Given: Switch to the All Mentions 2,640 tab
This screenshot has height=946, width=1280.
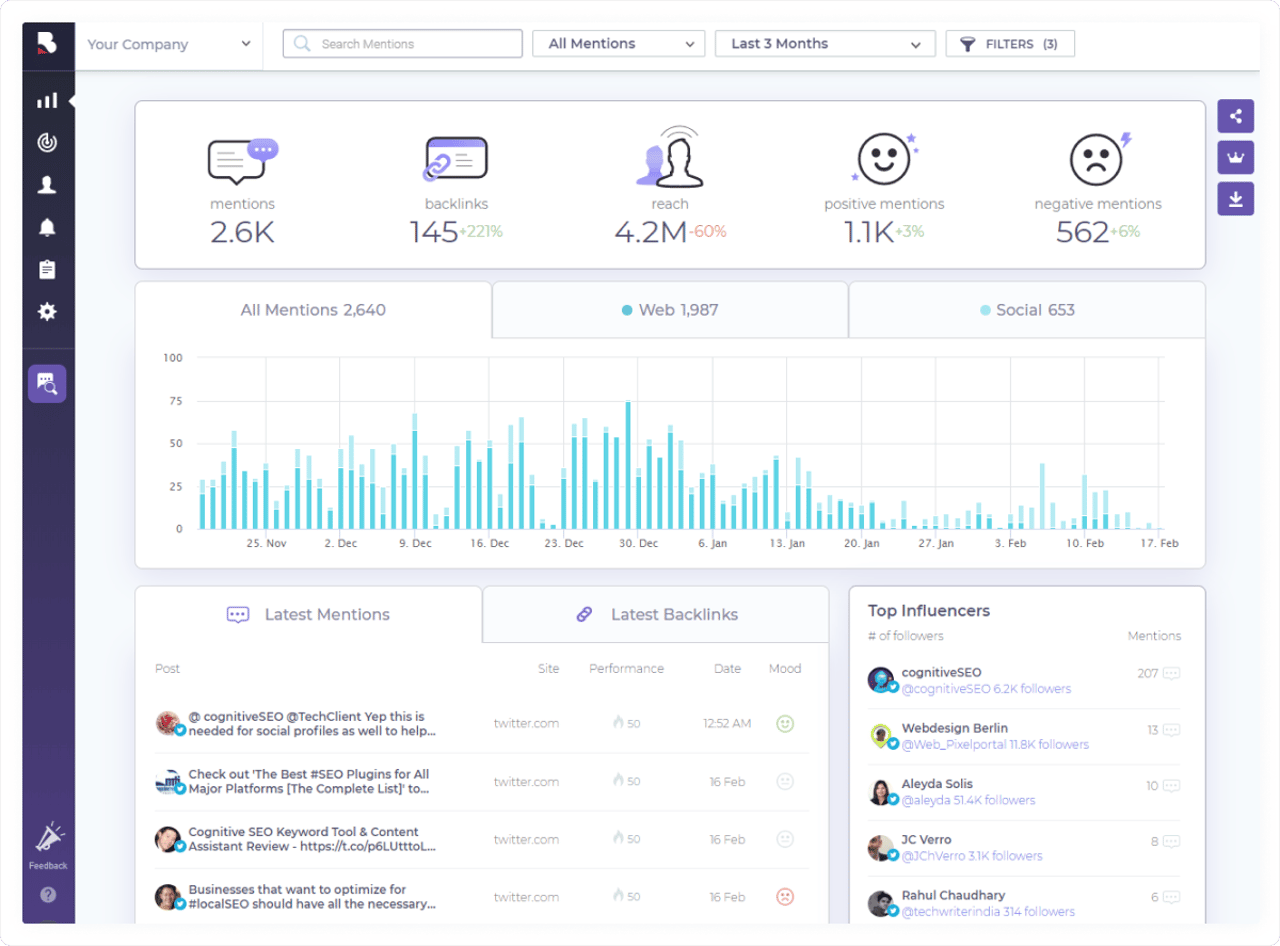Looking at the screenshot, I should click(x=313, y=310).
